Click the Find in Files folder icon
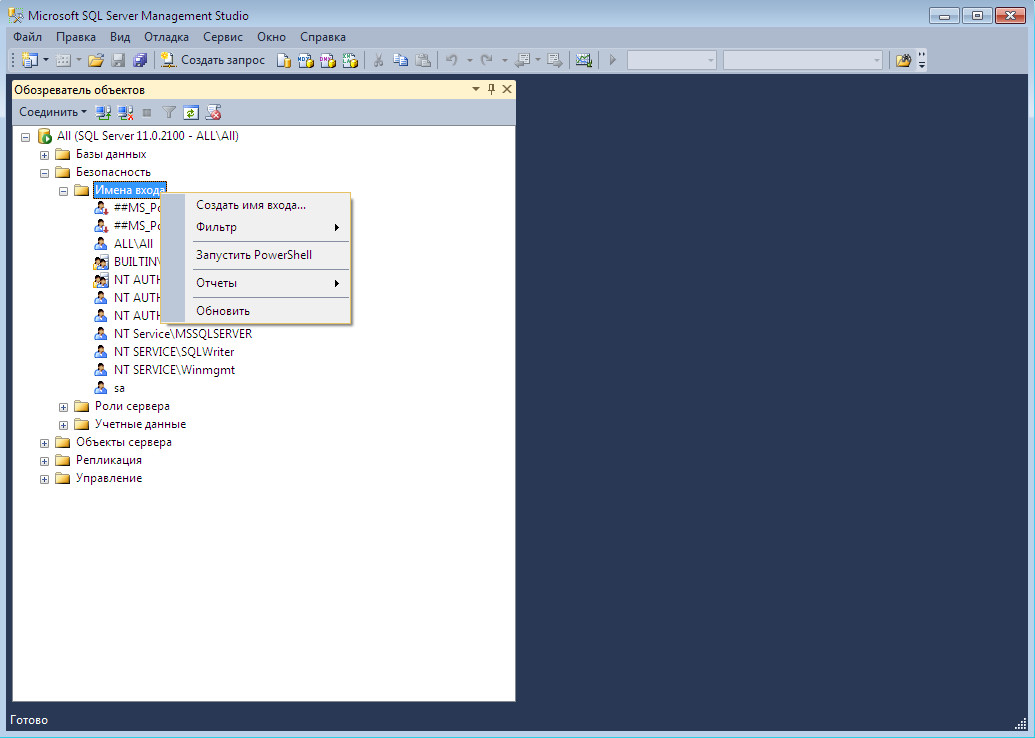1035x738 pixels. point(903,60)
